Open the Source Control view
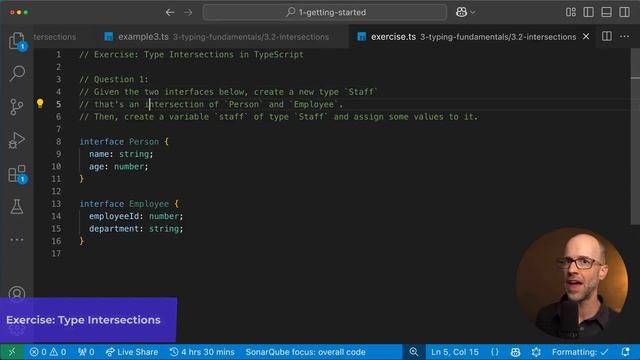Image resolution: width=640 pixels, height=360 pixels. pyautogui.click(x=17, y=107)
